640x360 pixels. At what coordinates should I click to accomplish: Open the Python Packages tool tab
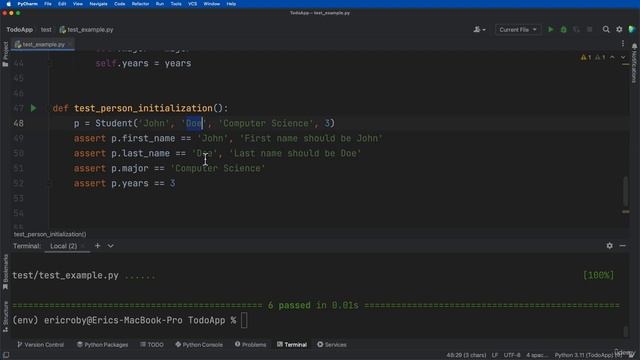(x=102, y=344)
